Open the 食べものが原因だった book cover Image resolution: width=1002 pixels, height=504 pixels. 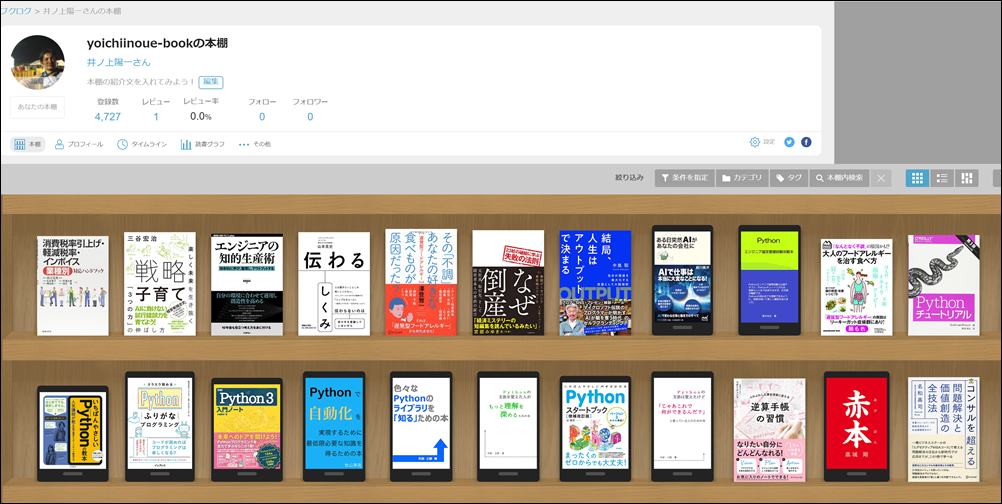point(420,282)
